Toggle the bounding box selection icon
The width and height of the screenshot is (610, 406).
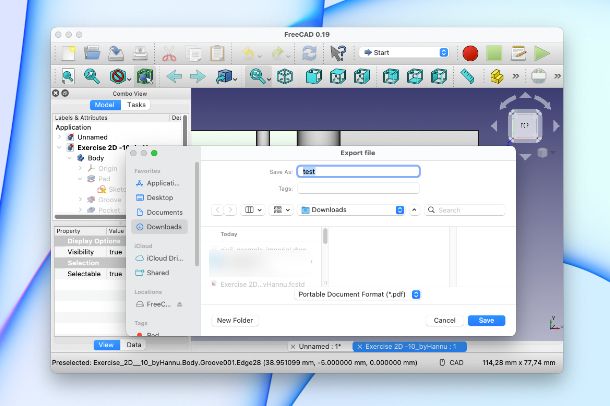145,76
